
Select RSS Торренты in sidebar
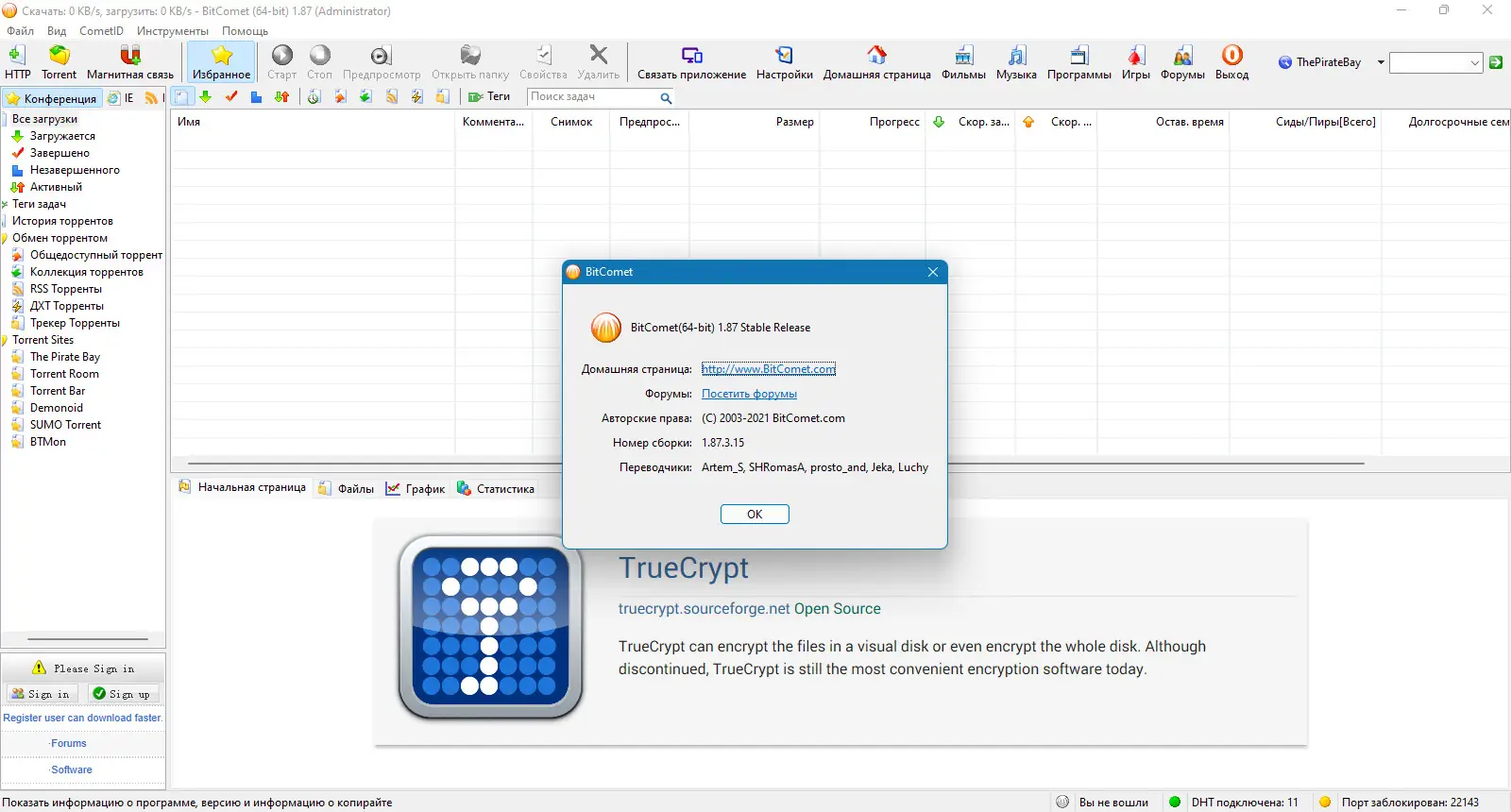65,289
